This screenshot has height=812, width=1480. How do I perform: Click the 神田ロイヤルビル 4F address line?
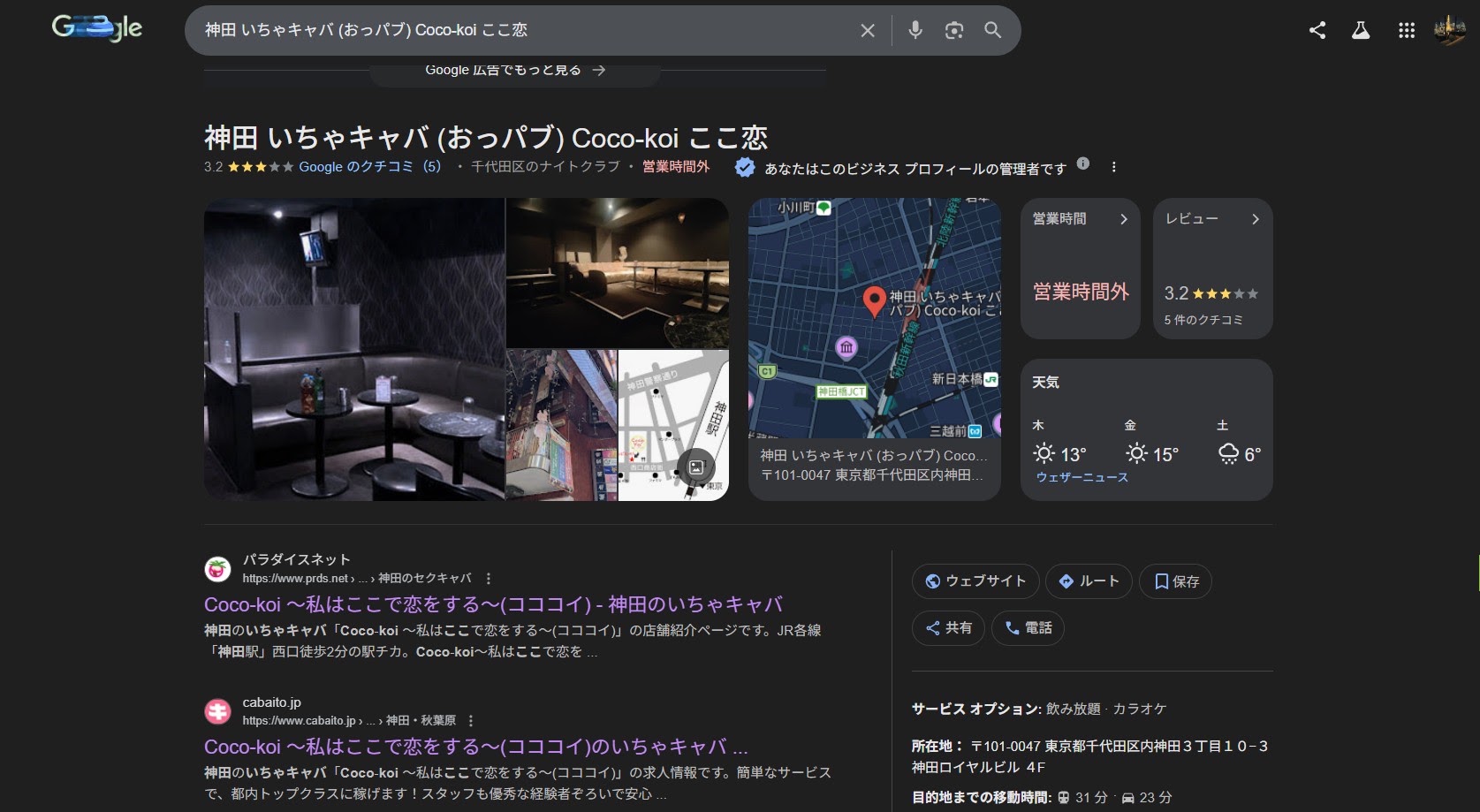point(979,768)
